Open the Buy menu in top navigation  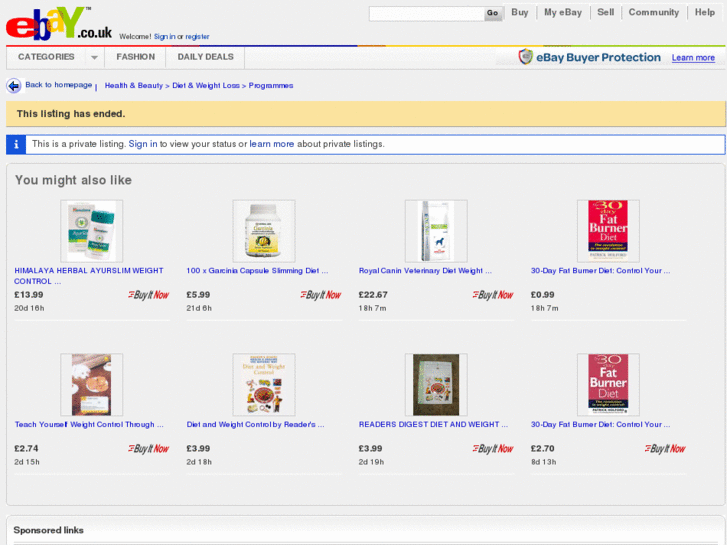[x=520, y=13]
